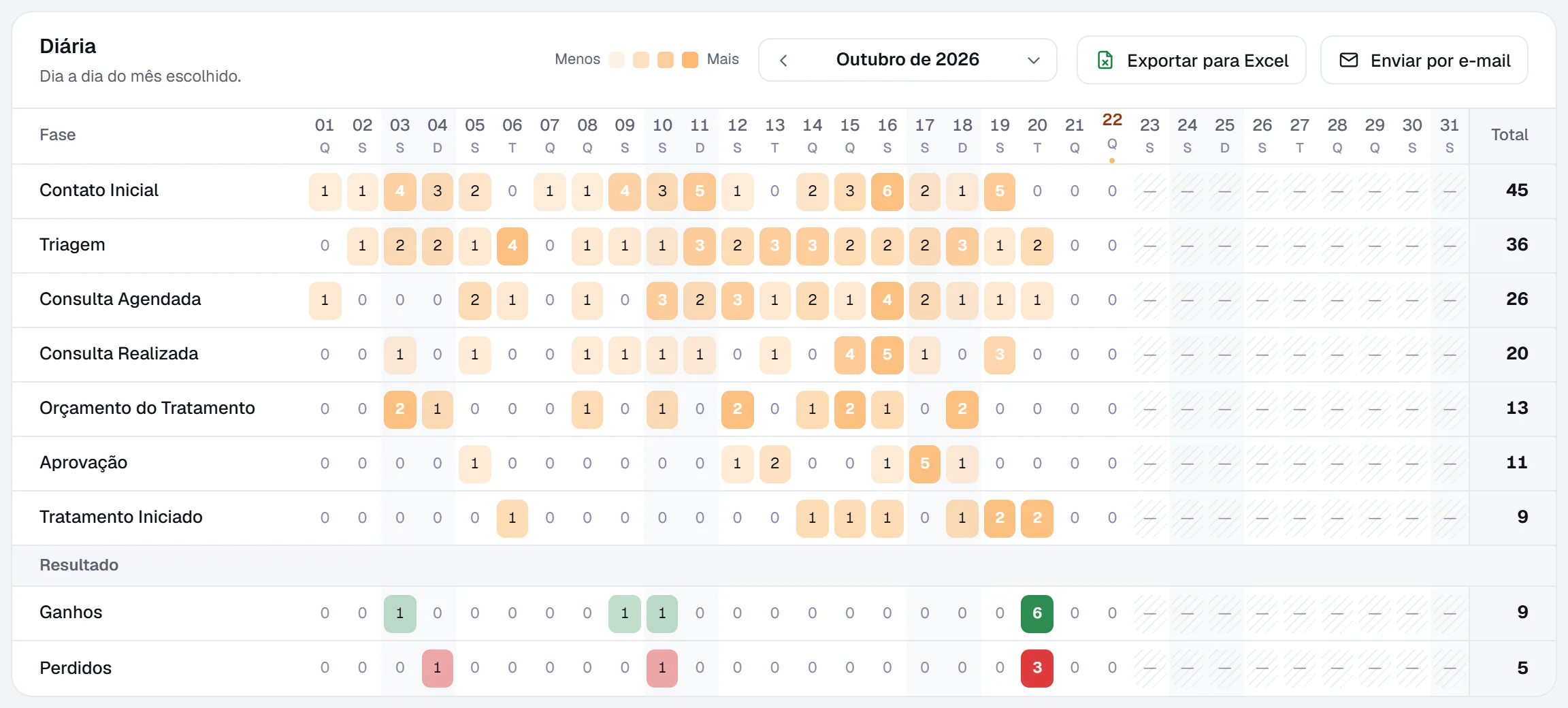Click the green 1 cell in Ganhos on day 03

point(400,613)
